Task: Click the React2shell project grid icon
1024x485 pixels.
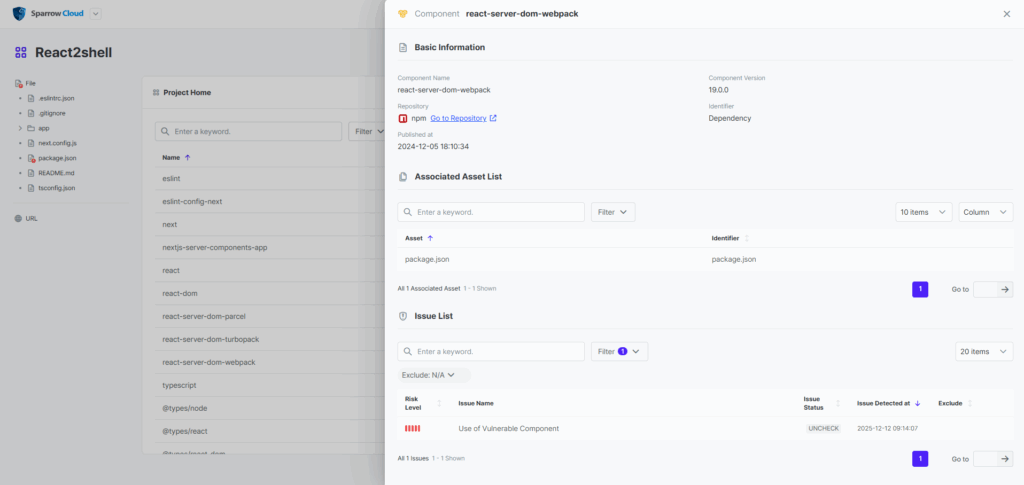Action: tap(21, 52)
